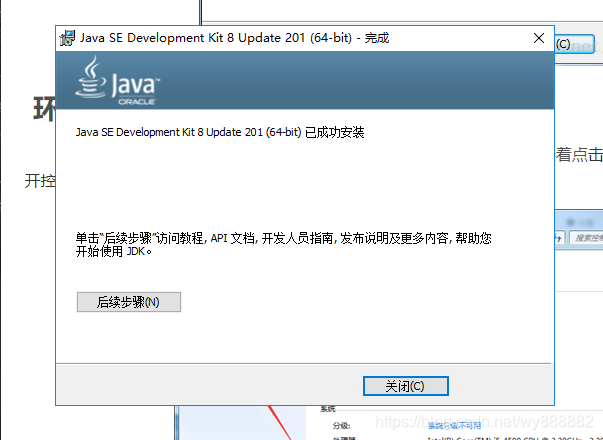Click the Java installer title bar icon
603x440 pixels.
(67, 38)
